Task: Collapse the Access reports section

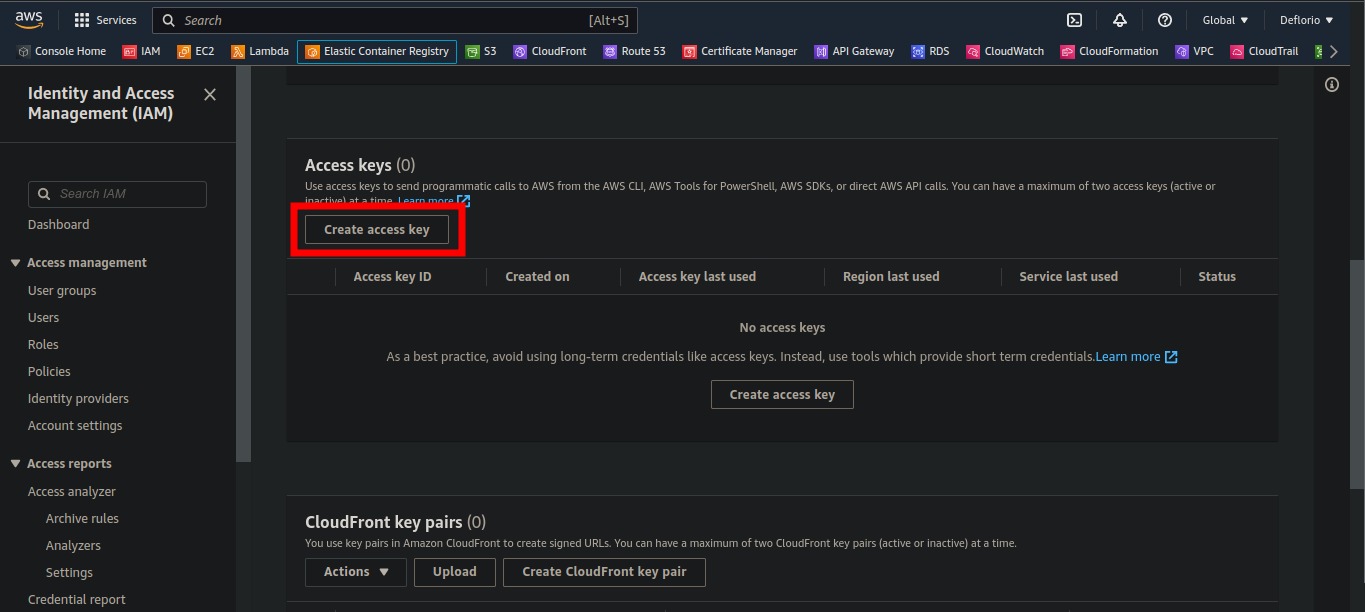Action: 16,464
